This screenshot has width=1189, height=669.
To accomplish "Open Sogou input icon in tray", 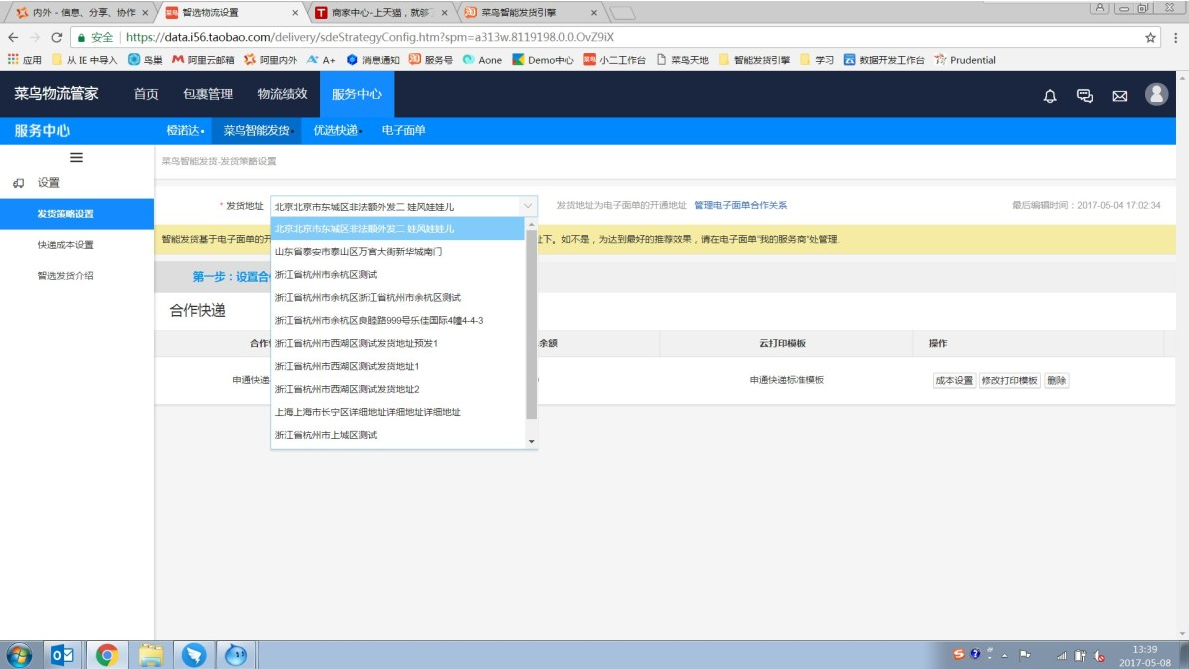I will pos(958,654).
